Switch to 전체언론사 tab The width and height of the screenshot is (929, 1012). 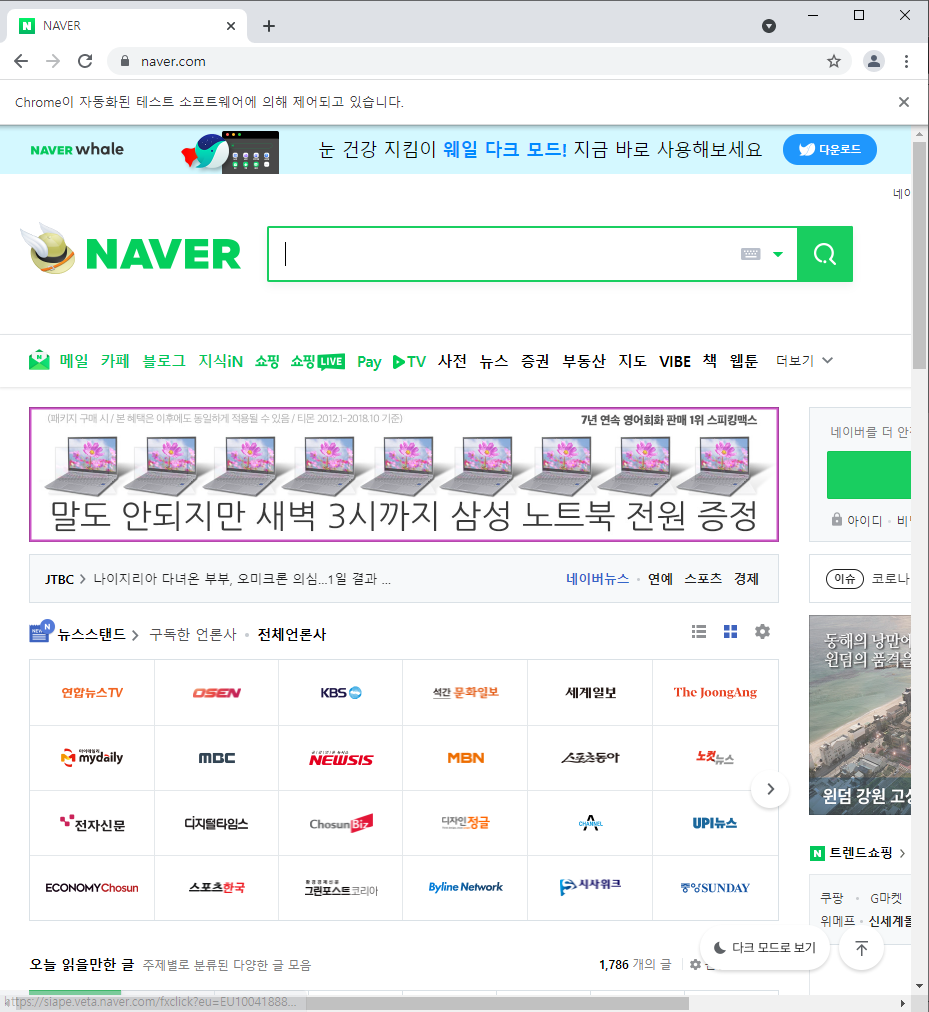(292, 634)
